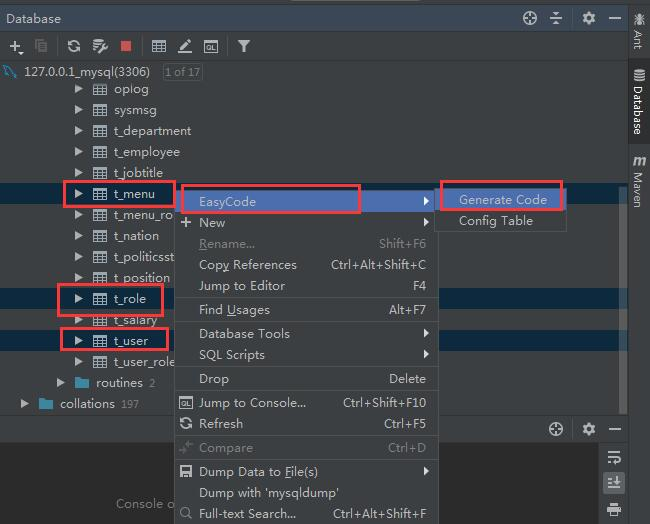
Task: Open the query console QL toolbar icon
Action: point(211,46)
